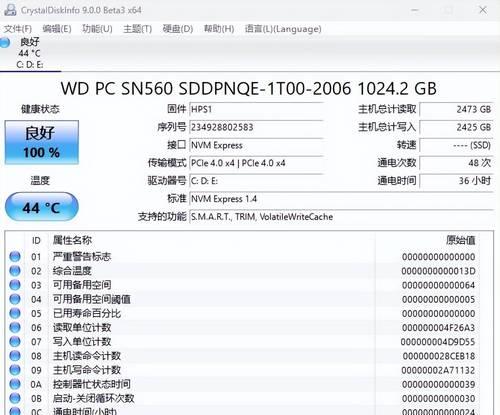Click the 支持的功能 field with S.M.A.R.T., TRIM

coord(341,217)
